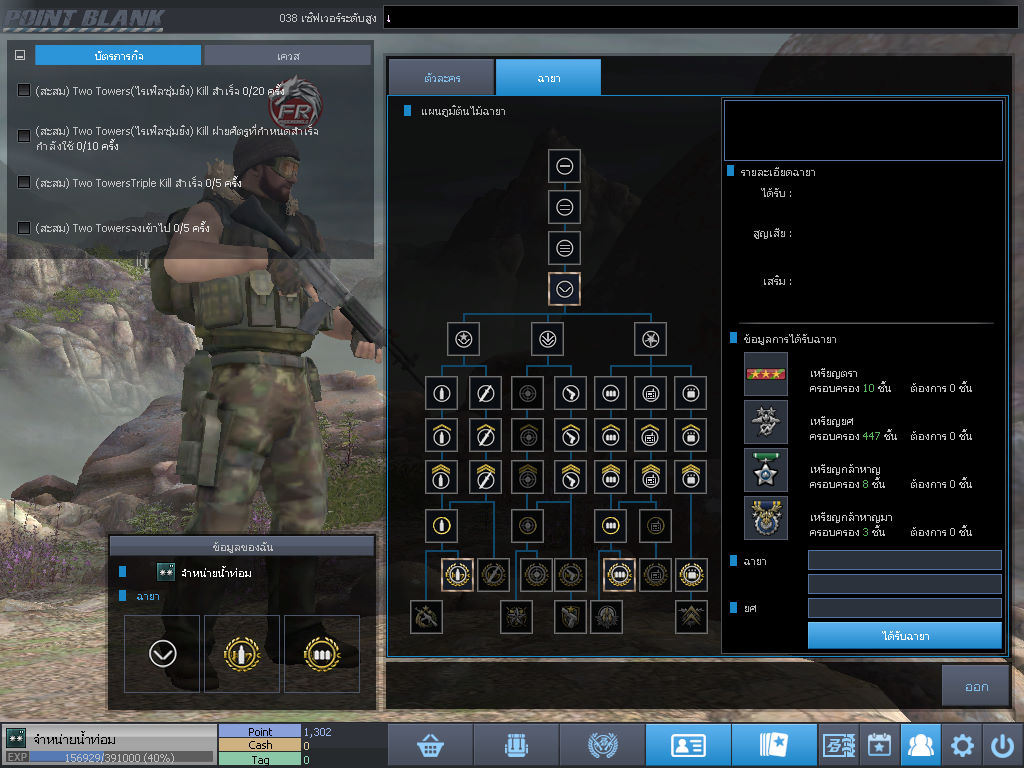Select the rifle emblem bottom-row title icon
Image resolution: width=1024 pixels, height=768 pixels.
tap(426, 616)
